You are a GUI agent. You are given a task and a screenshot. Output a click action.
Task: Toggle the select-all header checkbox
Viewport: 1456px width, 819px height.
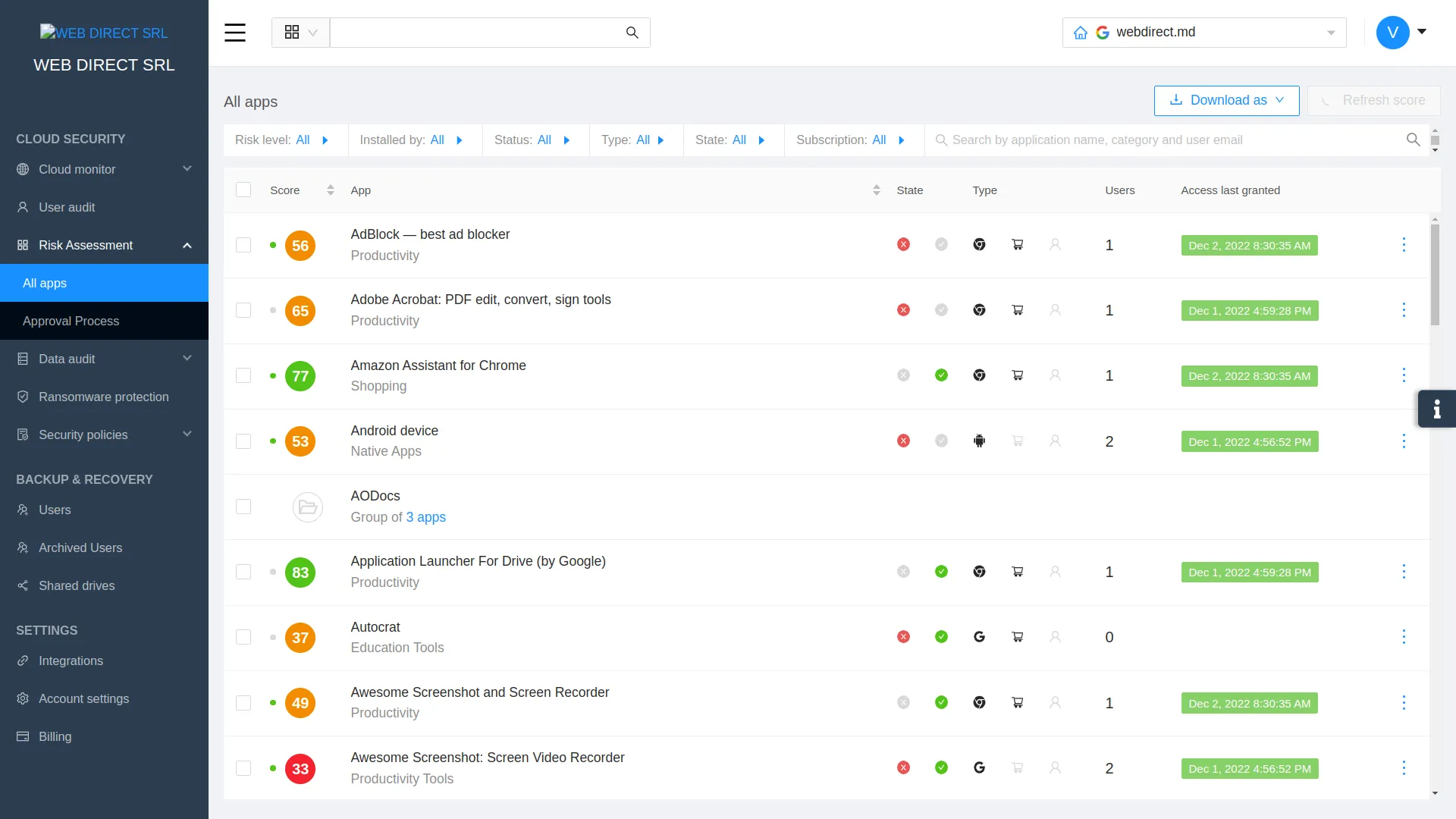click(243, 190)
